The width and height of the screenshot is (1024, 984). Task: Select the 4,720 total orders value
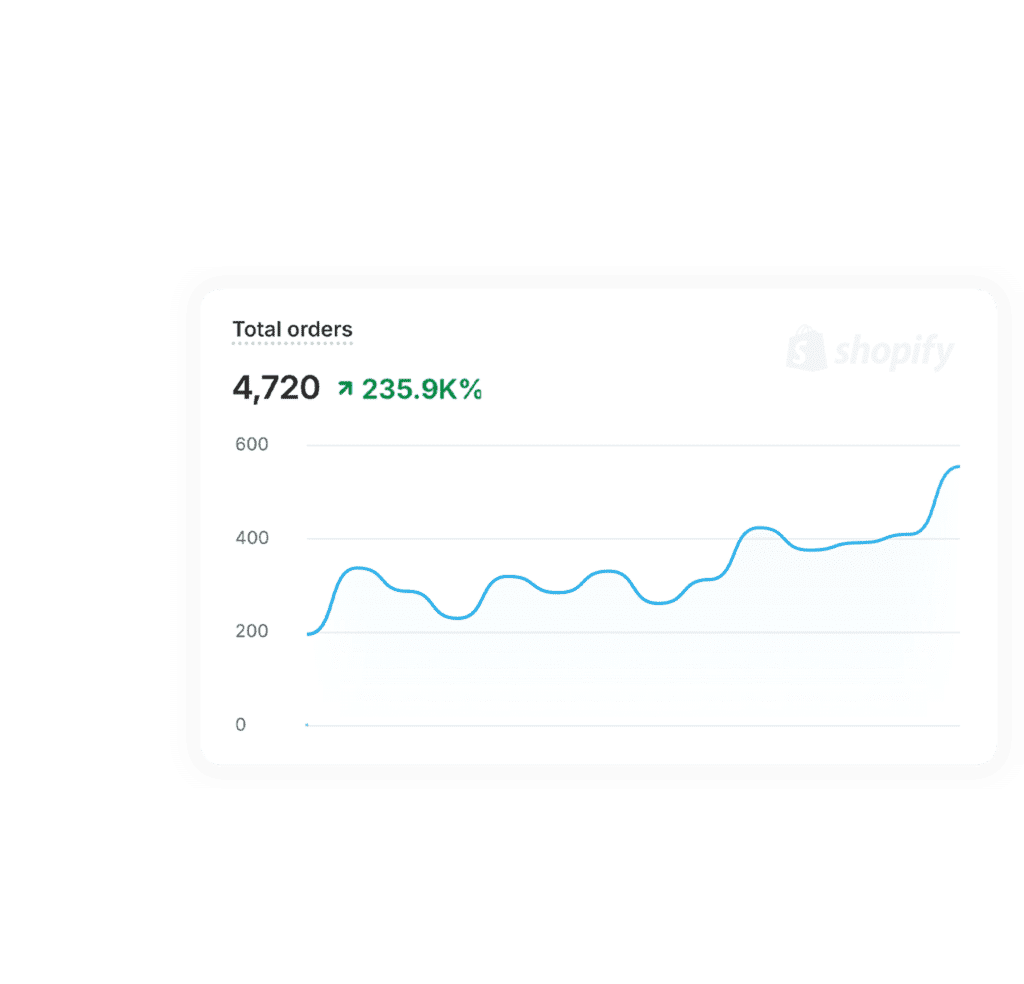pos(276,389)
